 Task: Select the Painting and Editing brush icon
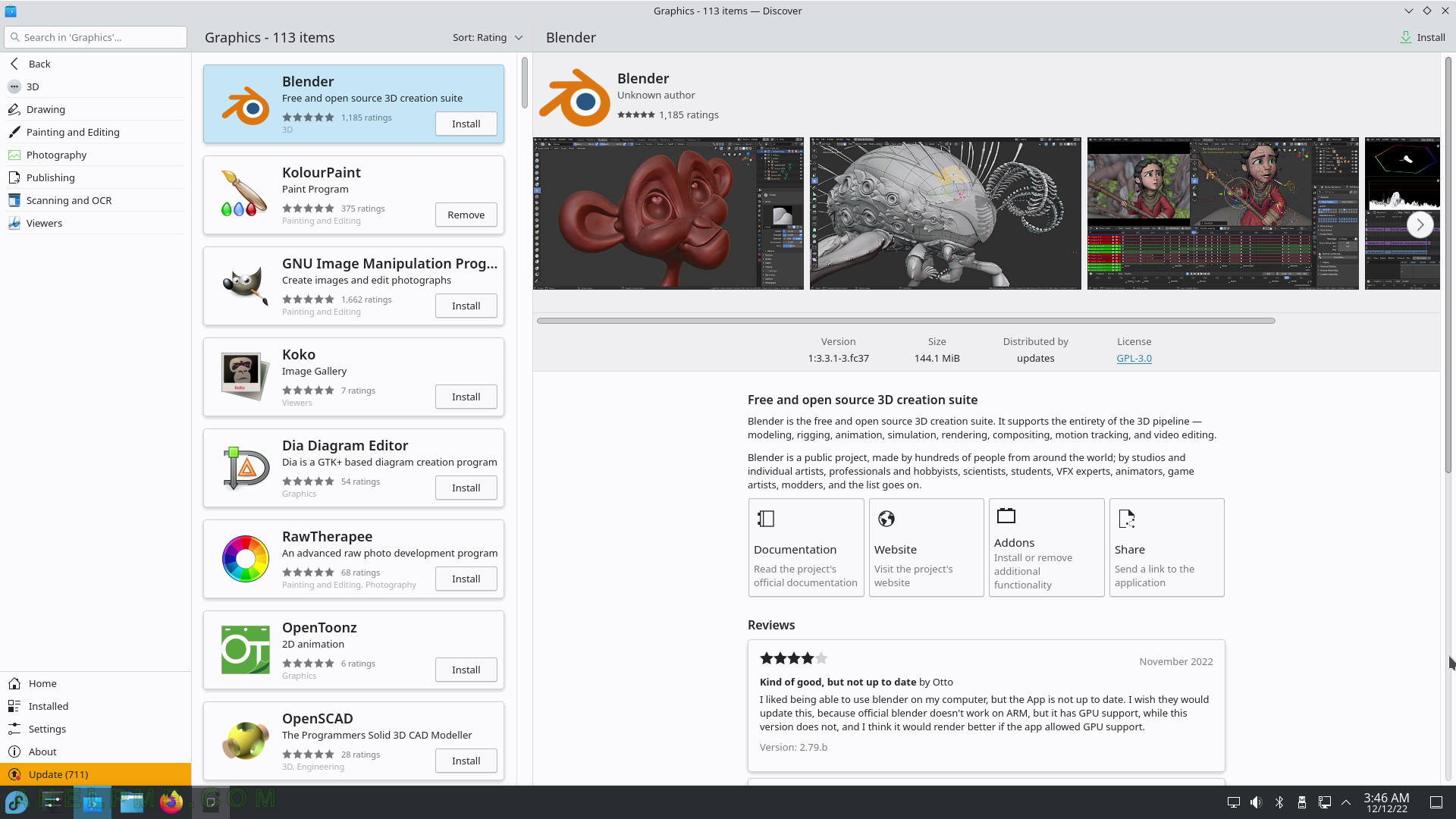[x=14, y=132]
